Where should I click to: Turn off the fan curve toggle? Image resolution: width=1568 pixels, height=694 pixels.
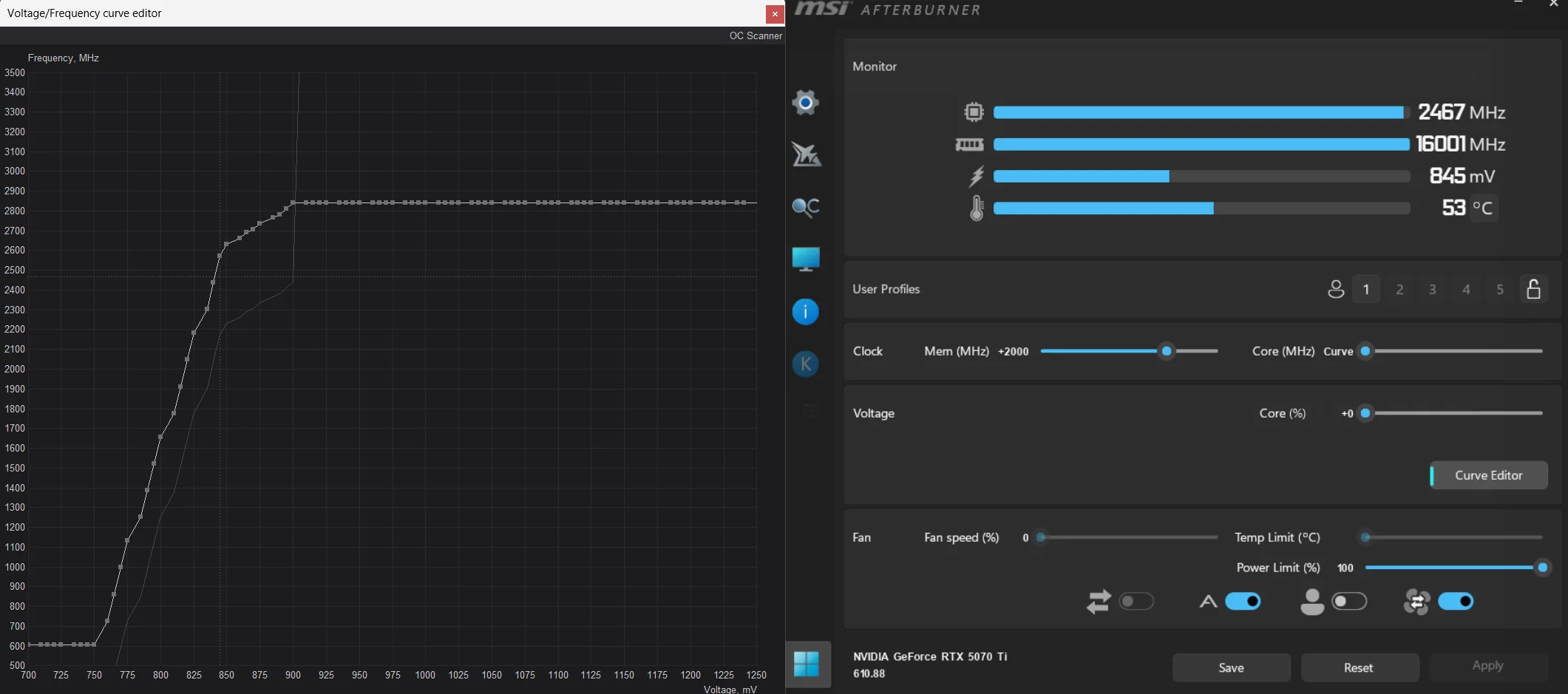1456,602
